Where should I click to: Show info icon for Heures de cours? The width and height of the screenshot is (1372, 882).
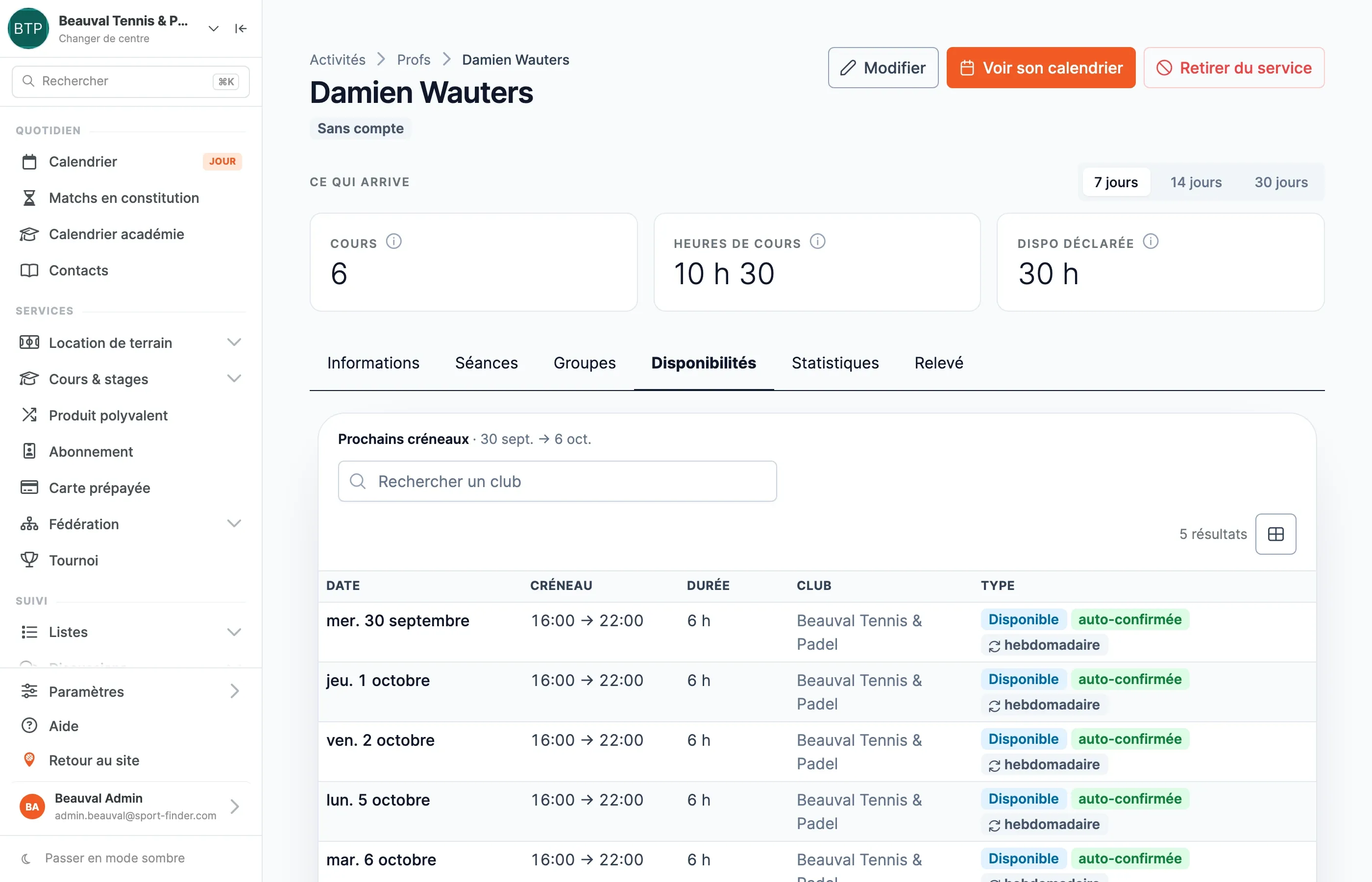[818, 242]
